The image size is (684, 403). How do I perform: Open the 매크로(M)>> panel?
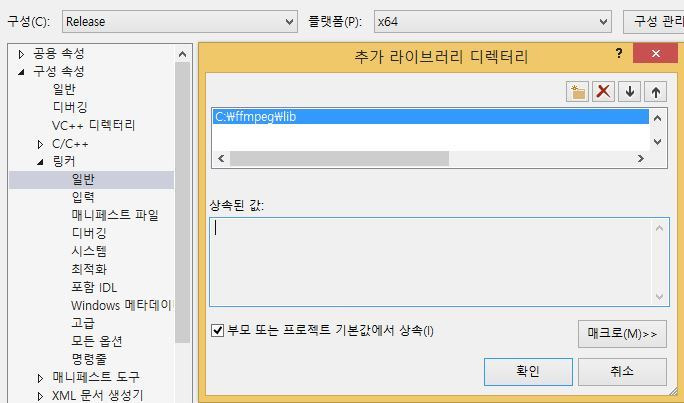click(622, 334)
